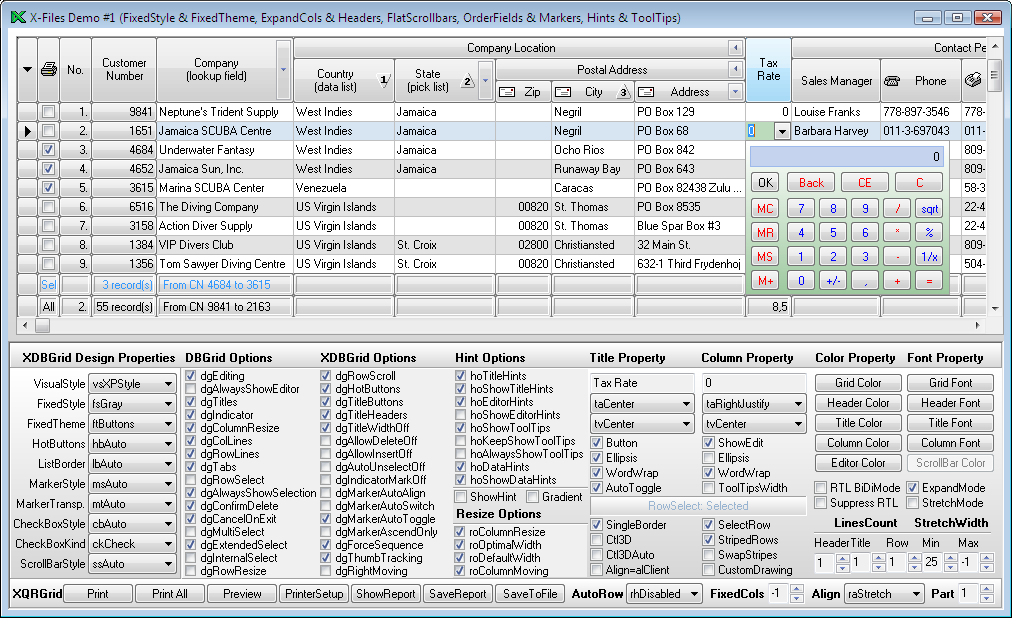Click the Preview button

242,594
